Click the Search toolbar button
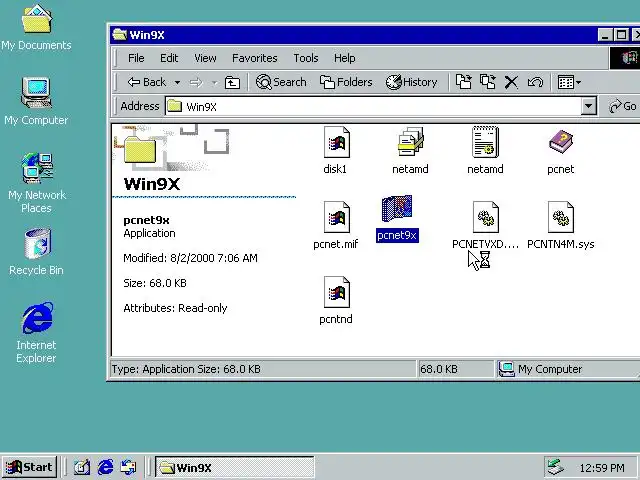640x480 pixels. [281, 82]
